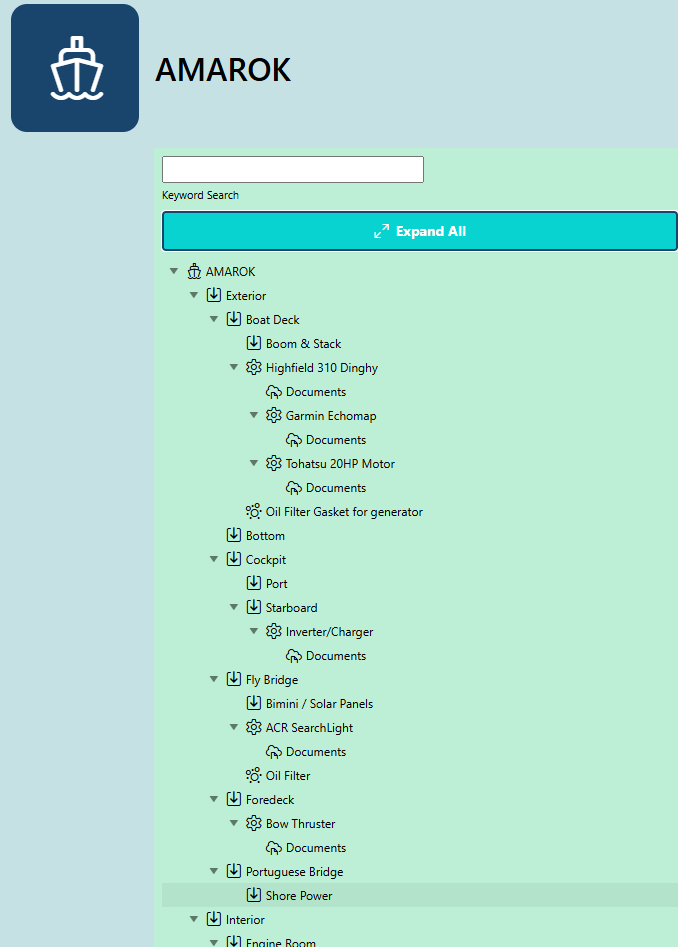
Task: Click the cloud icon under Bow Thruster
Action: 274,848
